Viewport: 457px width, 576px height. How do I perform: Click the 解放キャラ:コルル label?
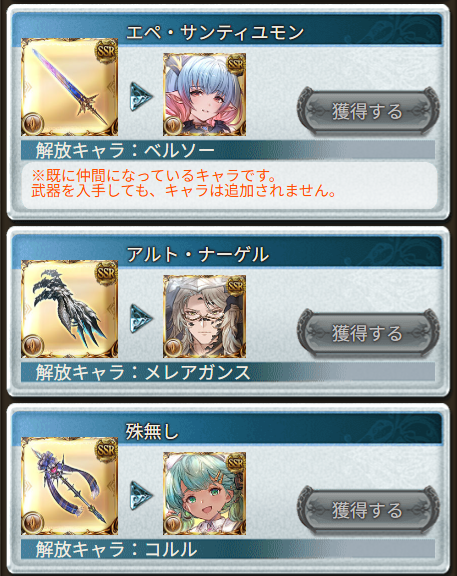coord(116,549)
